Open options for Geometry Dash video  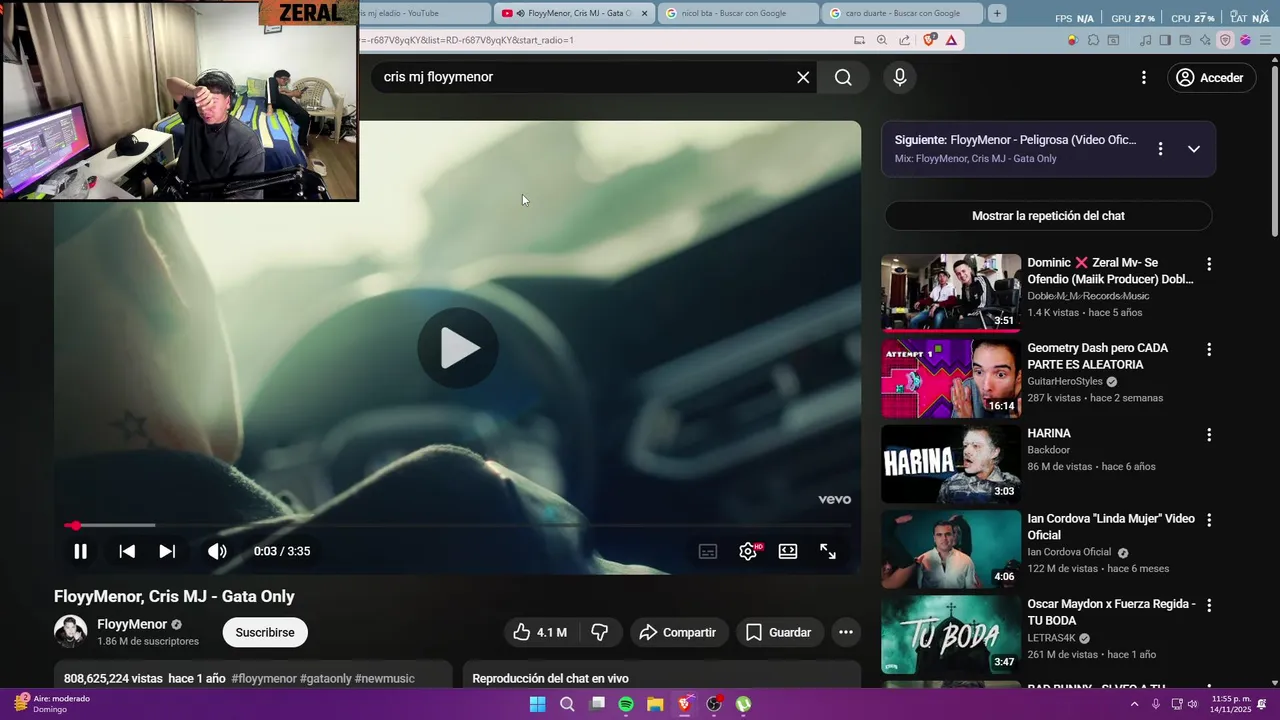(x=1209, y=349)
